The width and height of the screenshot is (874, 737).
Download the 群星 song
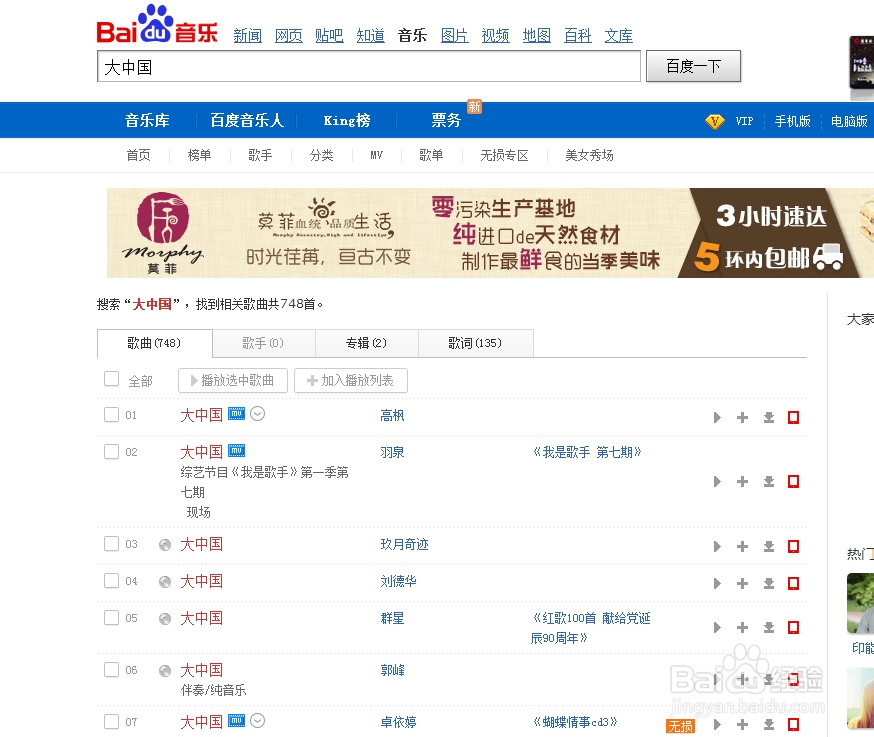click(769, 628)
